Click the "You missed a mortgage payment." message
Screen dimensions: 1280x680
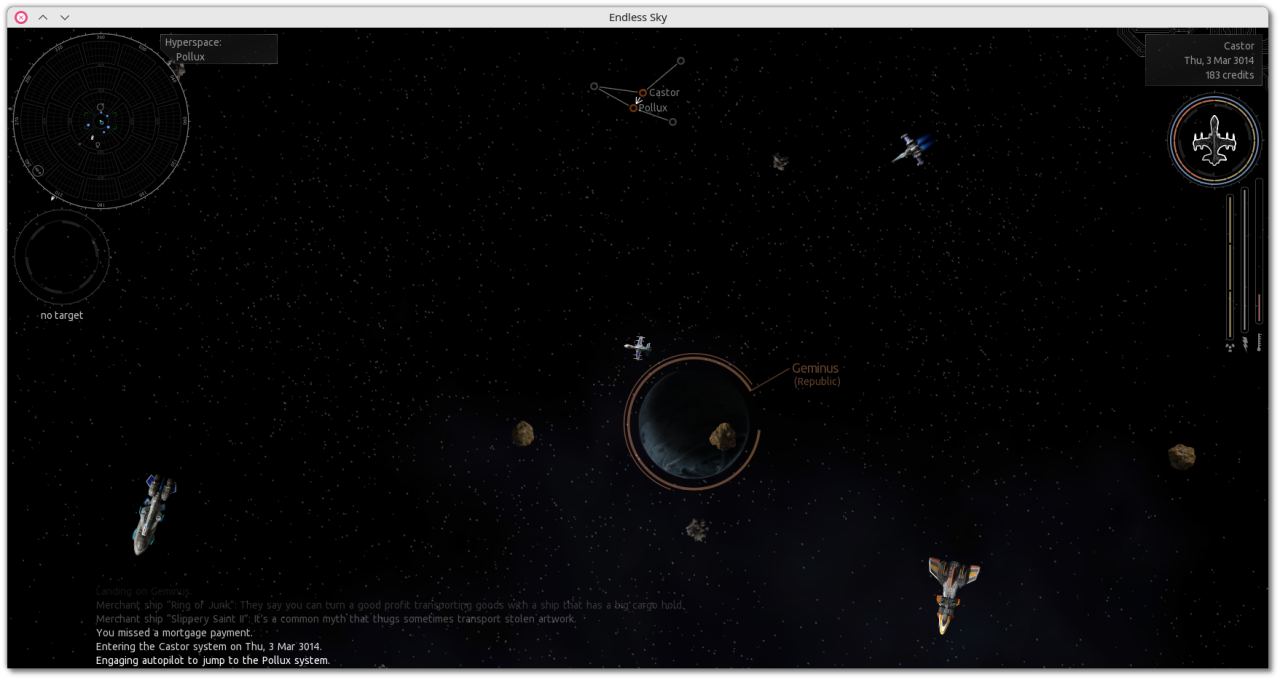pyautogui.click(x=174, y=633)
